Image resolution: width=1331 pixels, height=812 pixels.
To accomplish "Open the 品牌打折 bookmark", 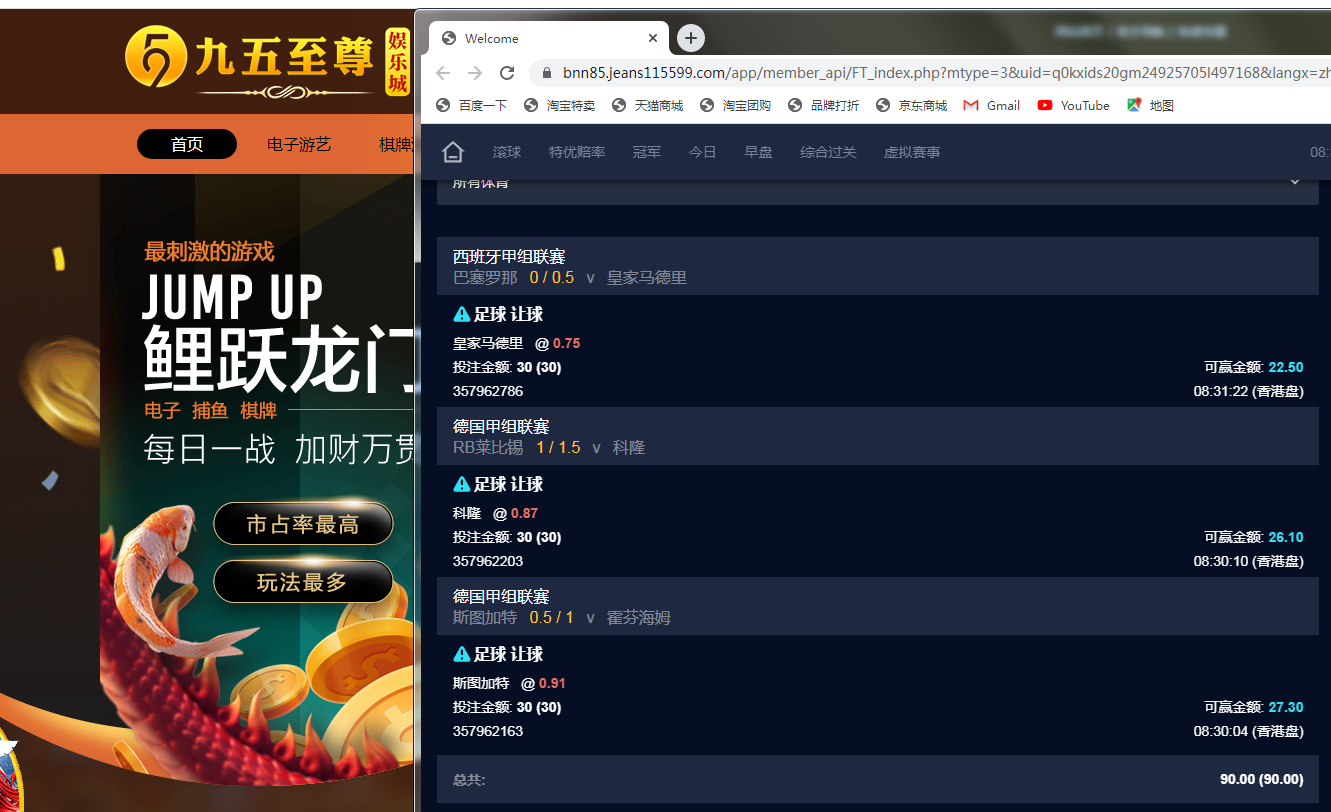I will click(824, 105).
